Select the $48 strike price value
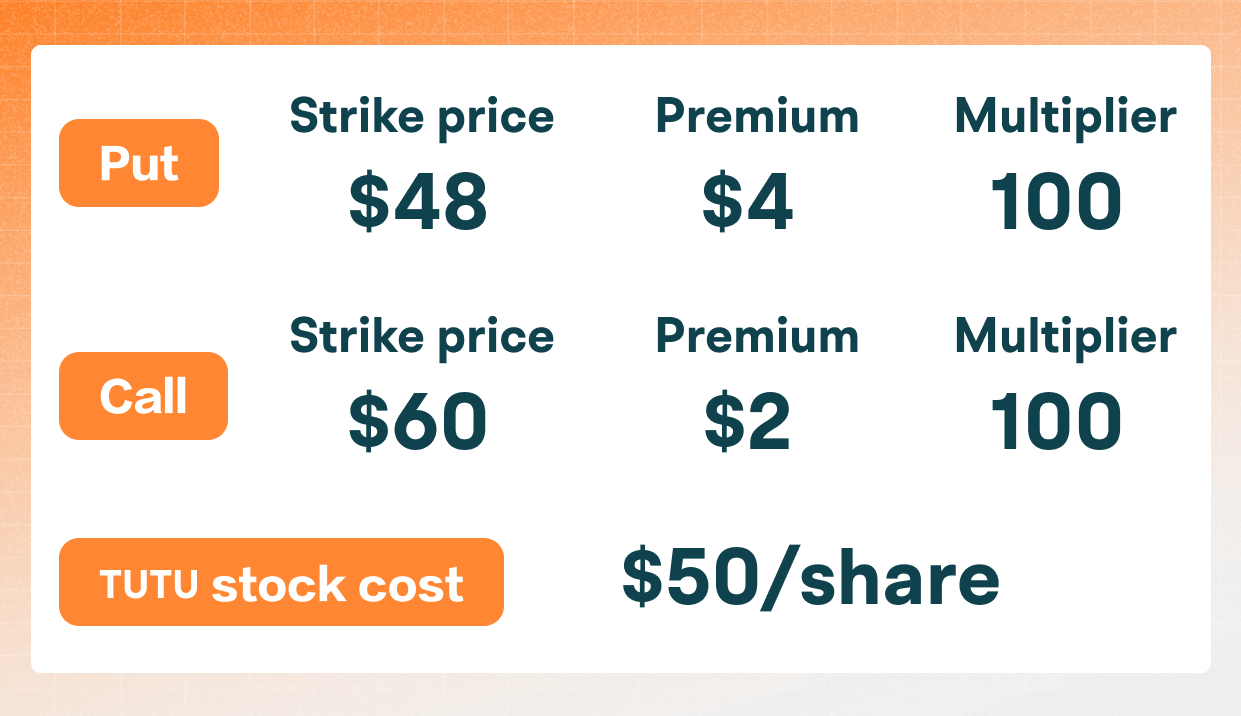 tap(418, 202)
